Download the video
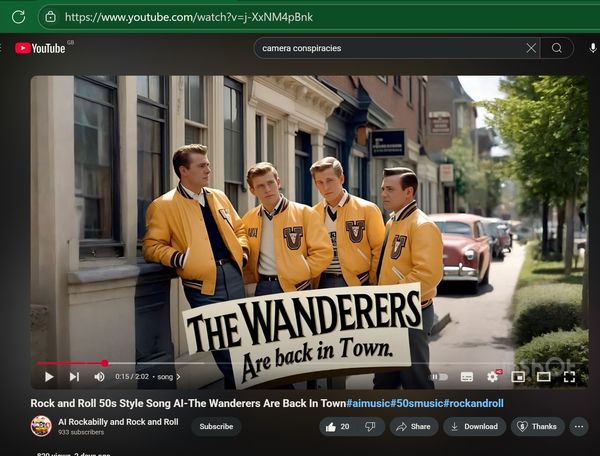 point(474,427)
